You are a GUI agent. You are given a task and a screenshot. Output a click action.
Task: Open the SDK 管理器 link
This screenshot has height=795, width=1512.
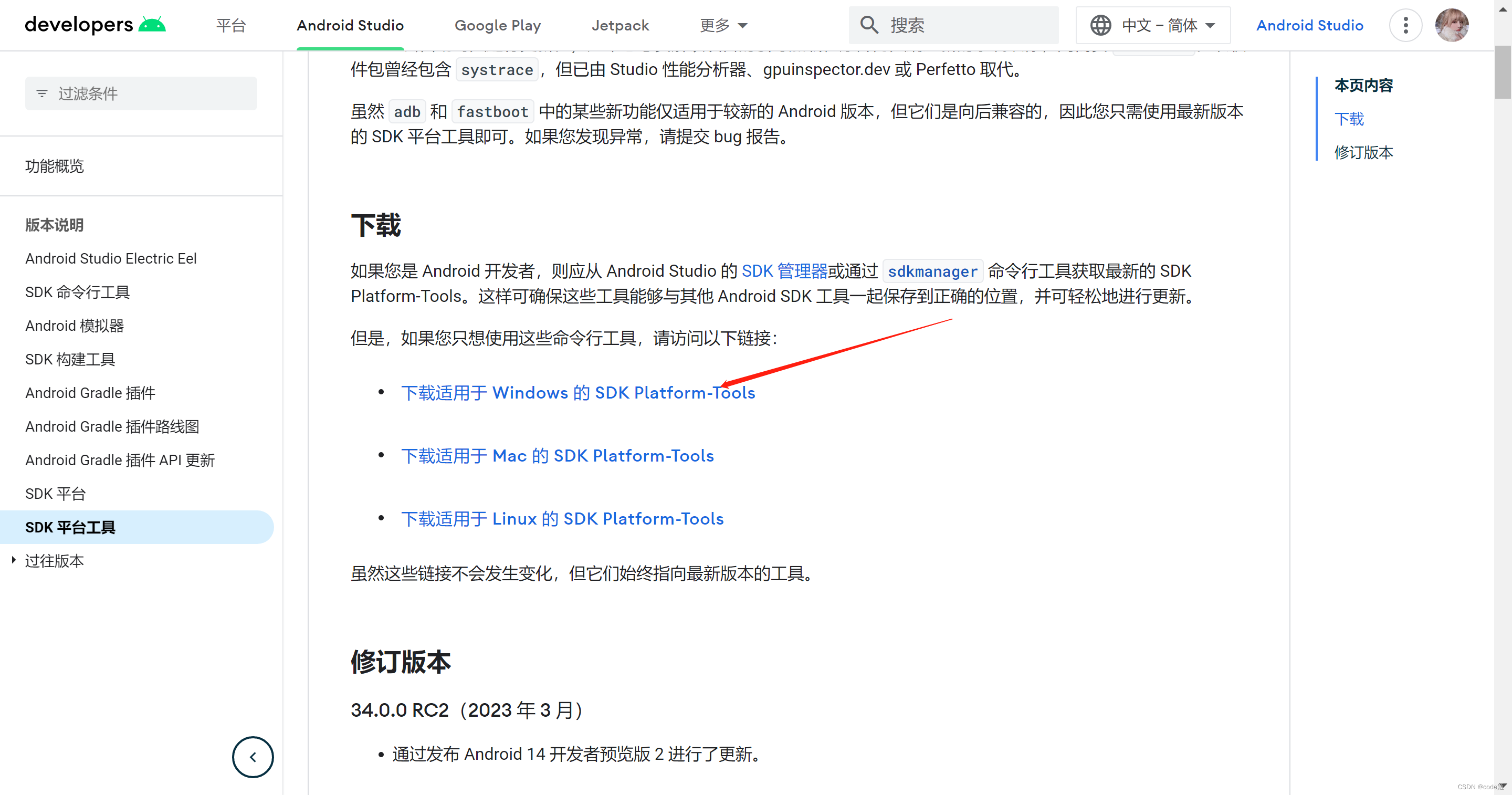(x=784, y=270)
